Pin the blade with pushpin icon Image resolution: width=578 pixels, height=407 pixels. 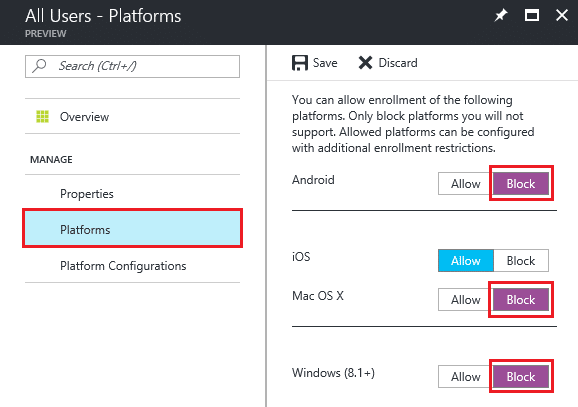(x=500, y=15)
